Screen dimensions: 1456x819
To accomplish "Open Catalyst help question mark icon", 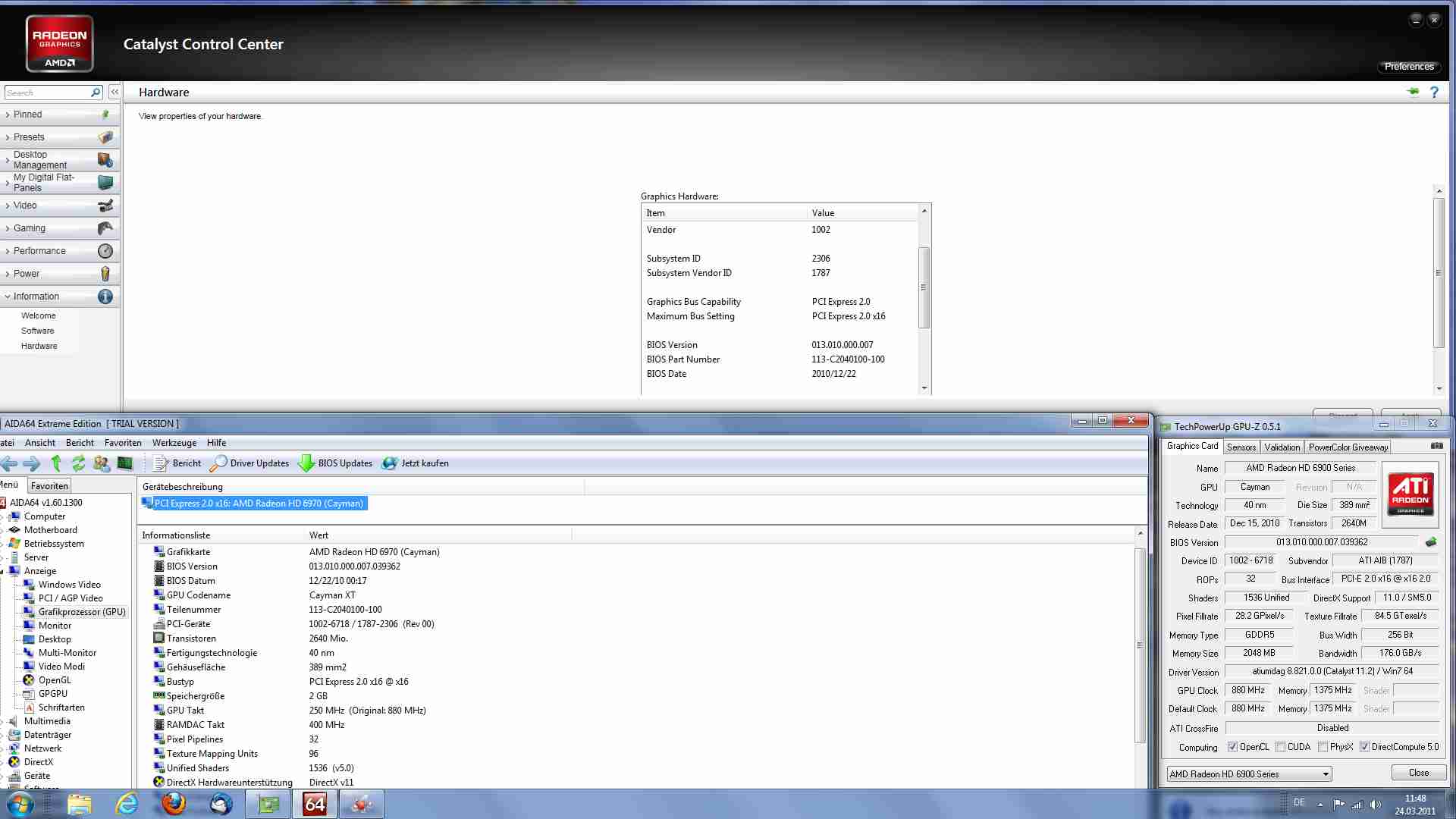I will tap(1434, 92).
